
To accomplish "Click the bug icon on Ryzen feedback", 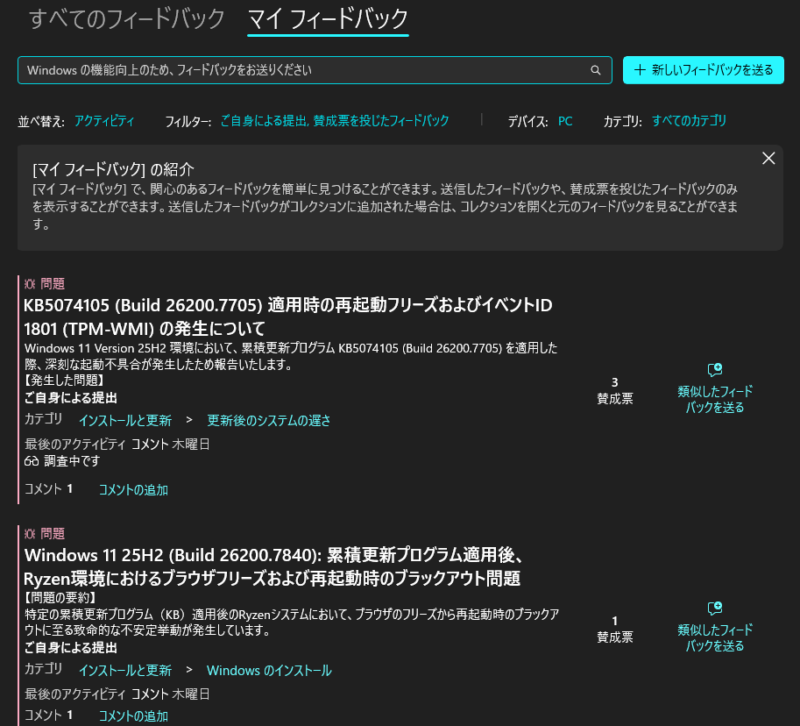I will [30, 534].
